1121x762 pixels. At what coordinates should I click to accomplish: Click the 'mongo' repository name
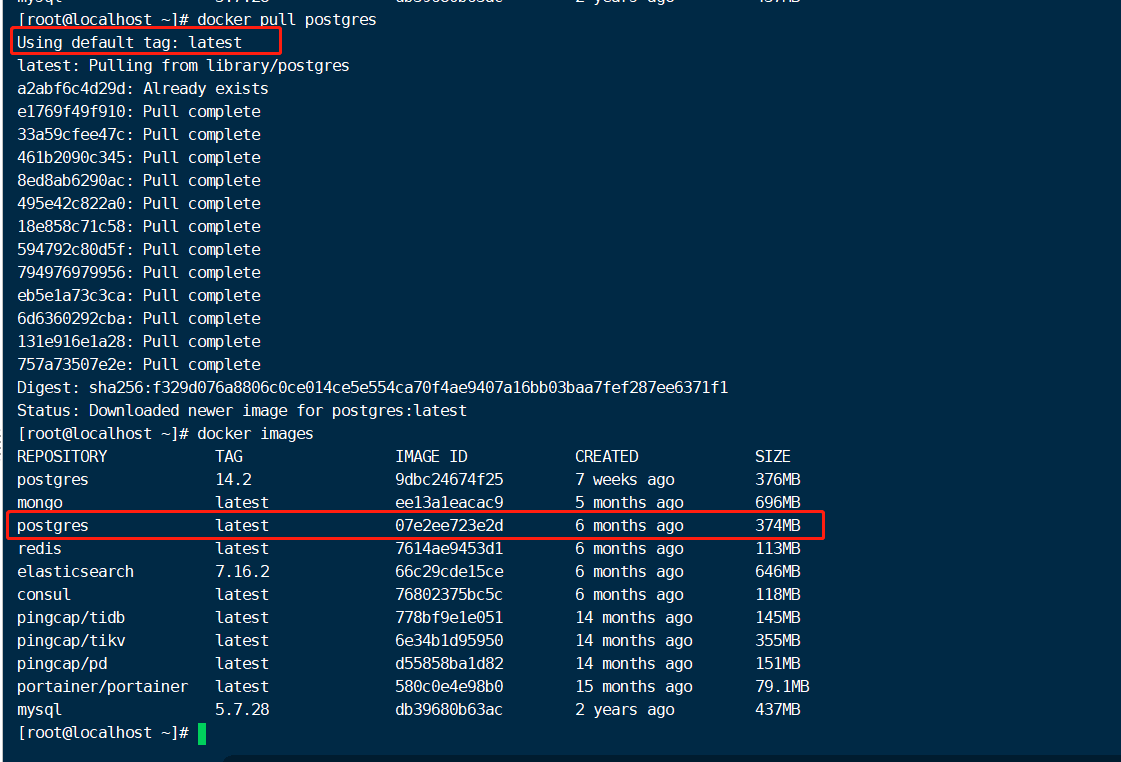39,503
